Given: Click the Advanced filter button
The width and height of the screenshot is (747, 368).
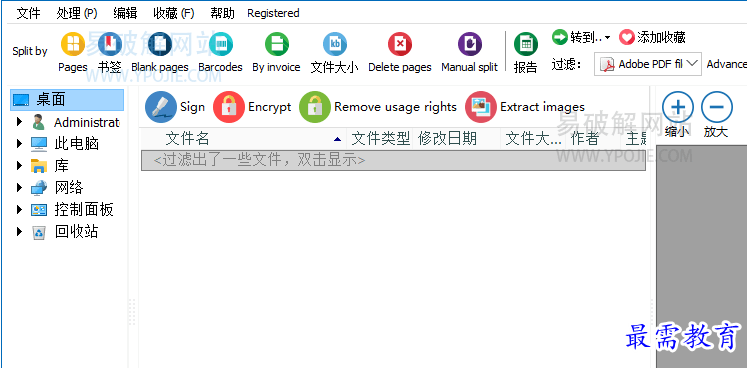Looking at the screenshot, I should point(727,64).
